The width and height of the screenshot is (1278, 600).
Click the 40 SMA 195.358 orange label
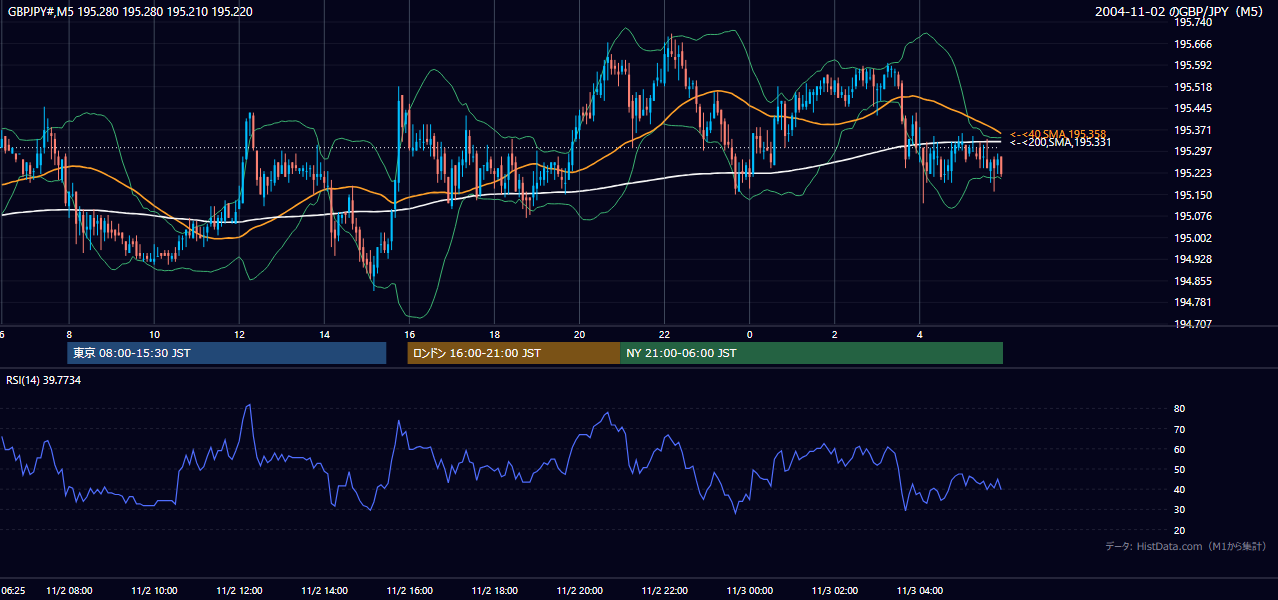[x=1057, y=133]
